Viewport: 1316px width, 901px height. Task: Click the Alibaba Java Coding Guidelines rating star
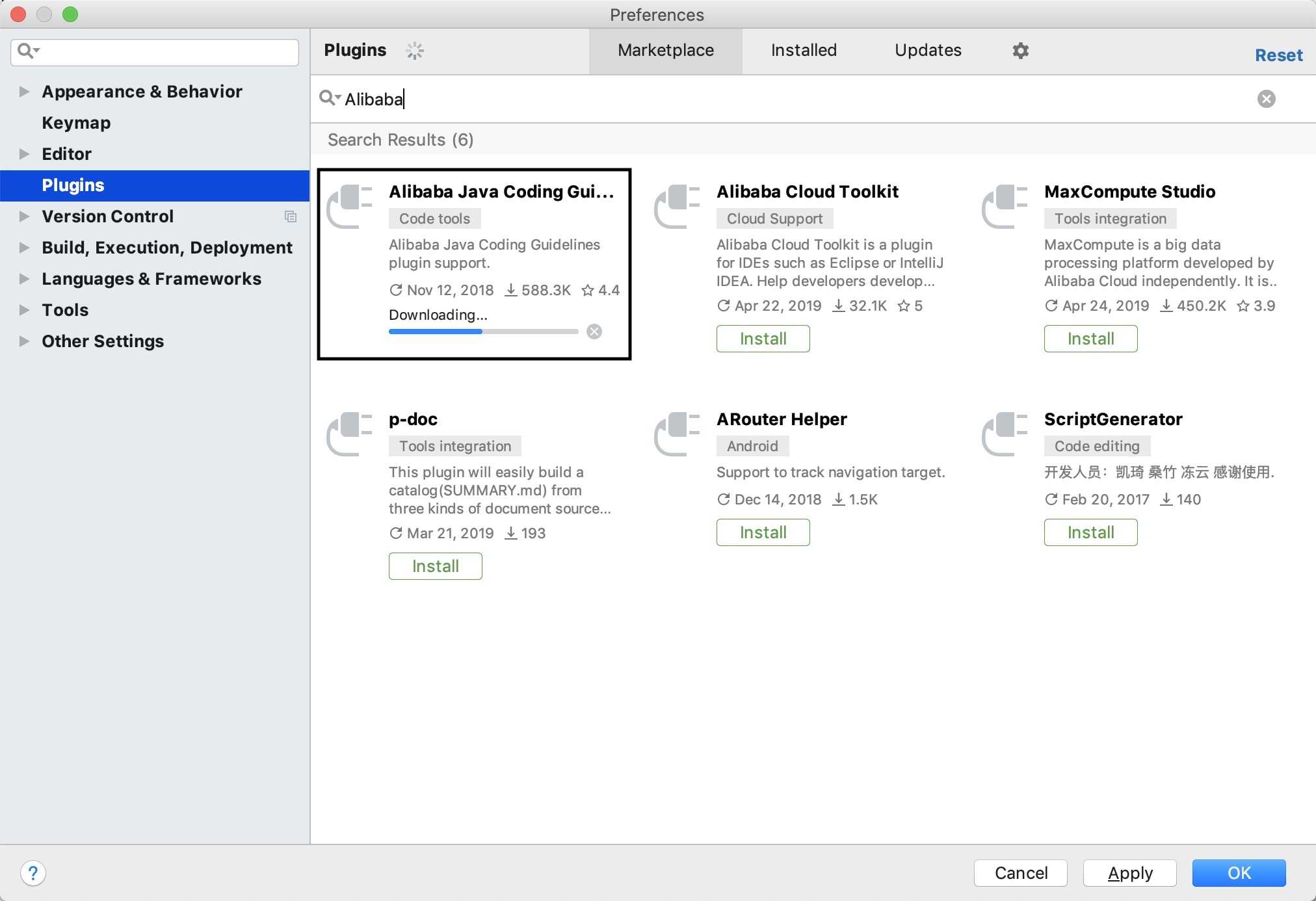[588, 290]
